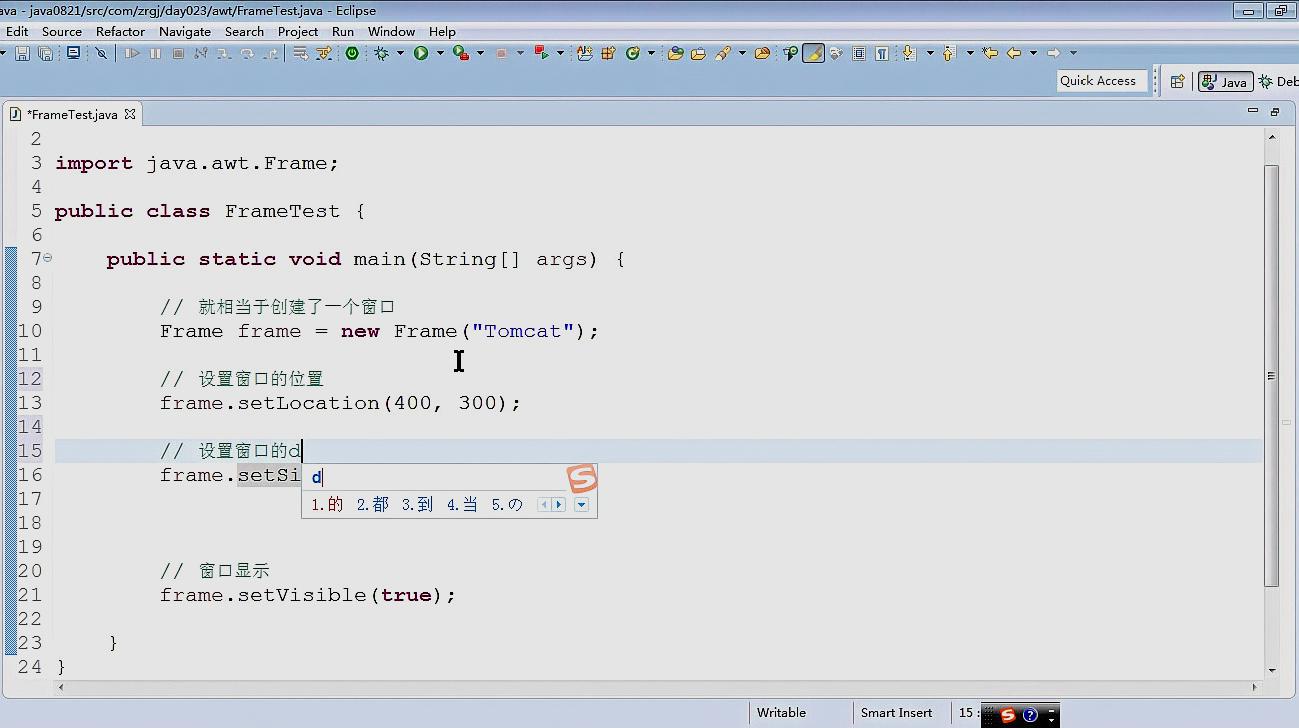Click the Disconnect debug icon

coord(201,53)
